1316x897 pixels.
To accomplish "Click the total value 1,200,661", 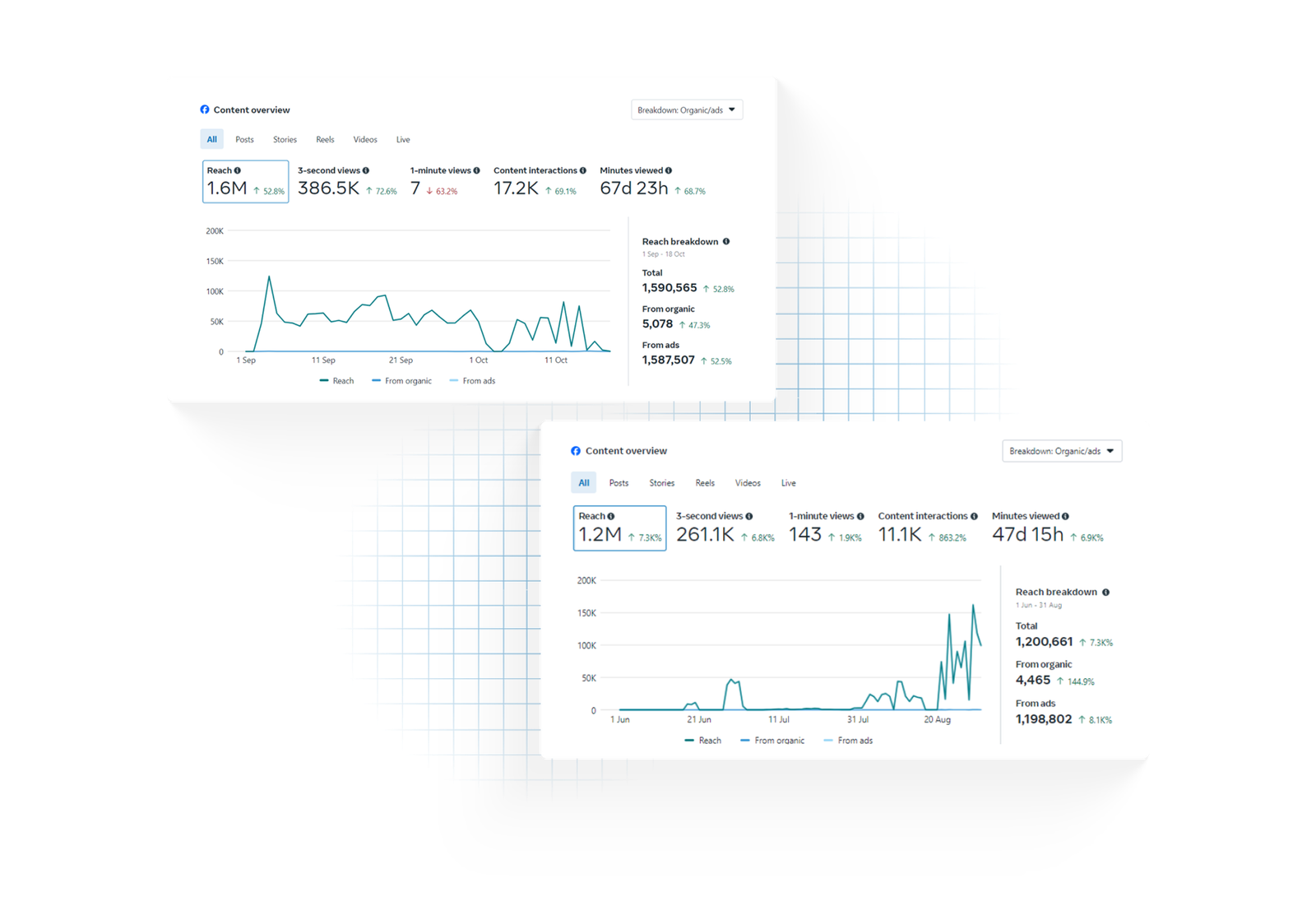I will point(1044,642).
